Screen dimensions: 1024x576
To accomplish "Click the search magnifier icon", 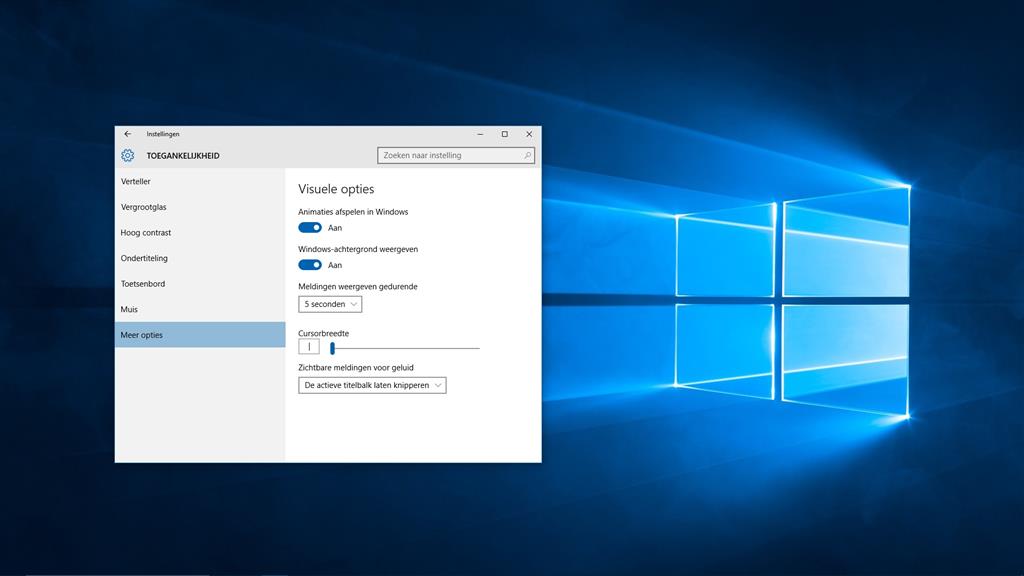I will (x=527, y=155).
